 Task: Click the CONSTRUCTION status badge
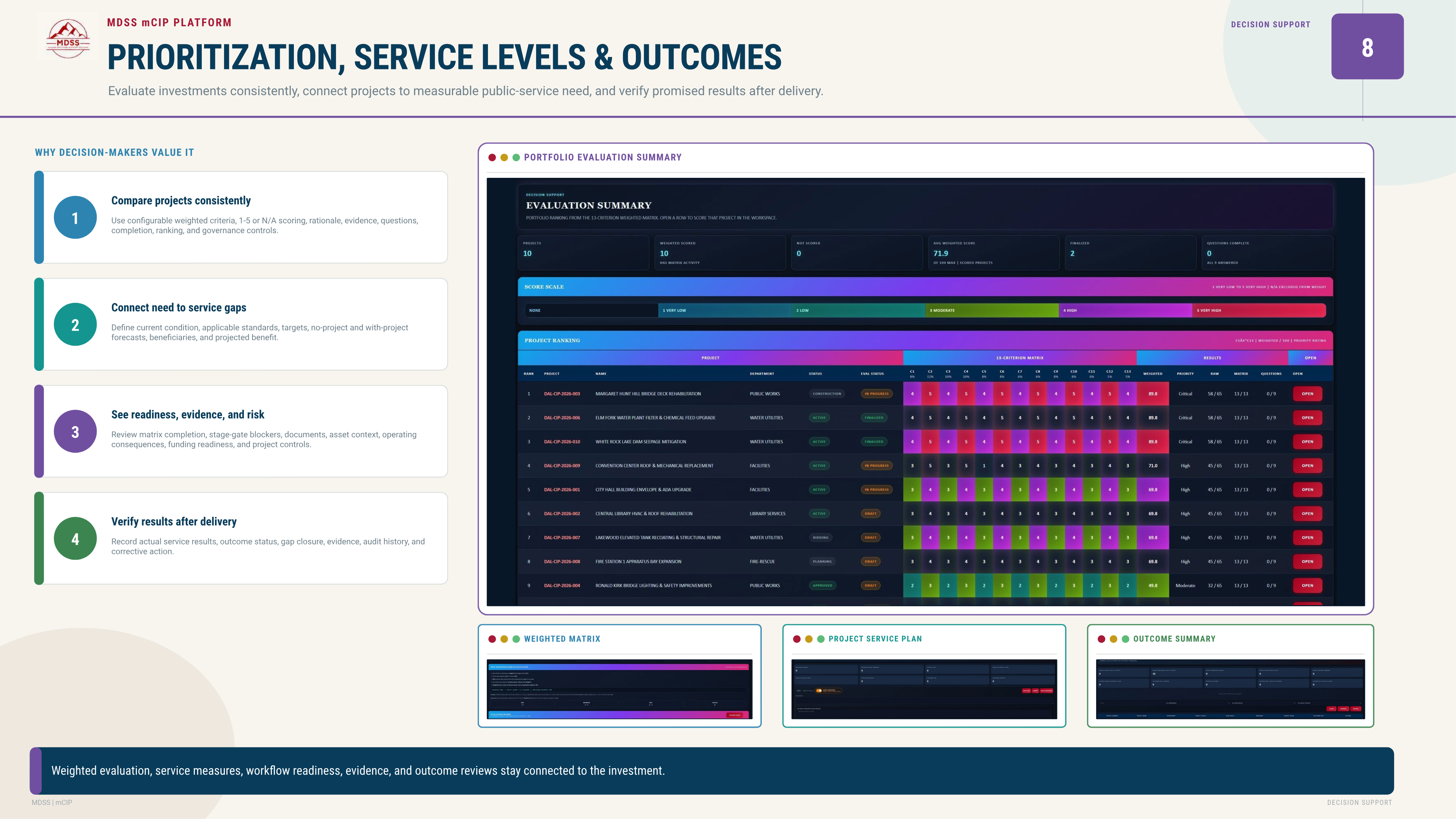pyautogui.click(x=826, y=394)
